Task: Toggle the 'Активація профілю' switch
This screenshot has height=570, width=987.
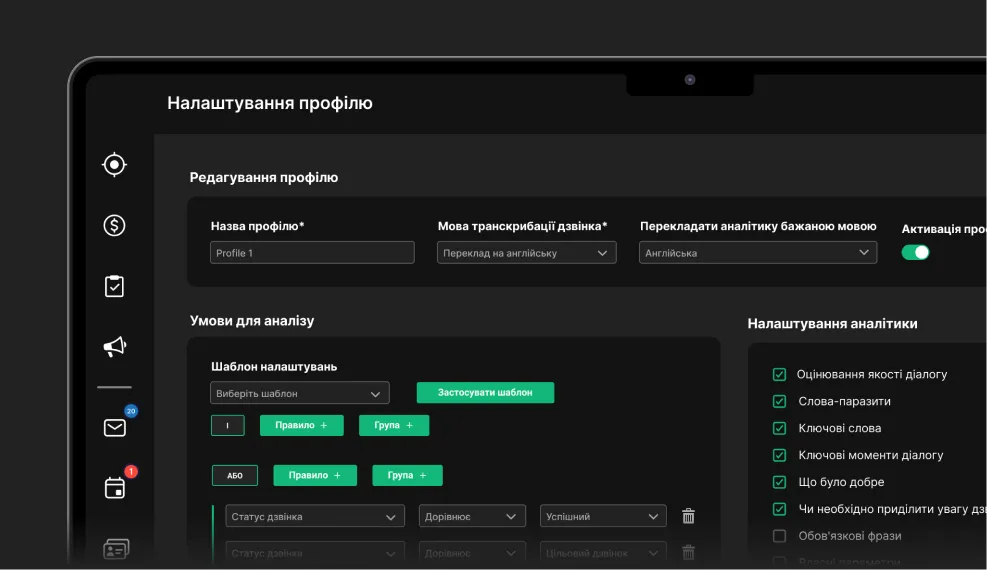Action: pos(915,253)
